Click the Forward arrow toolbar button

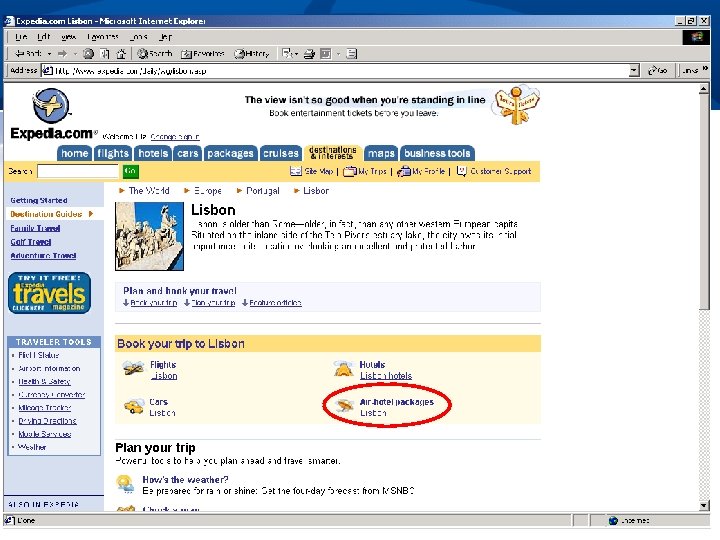pyautogui.click(x=62, y=54)
